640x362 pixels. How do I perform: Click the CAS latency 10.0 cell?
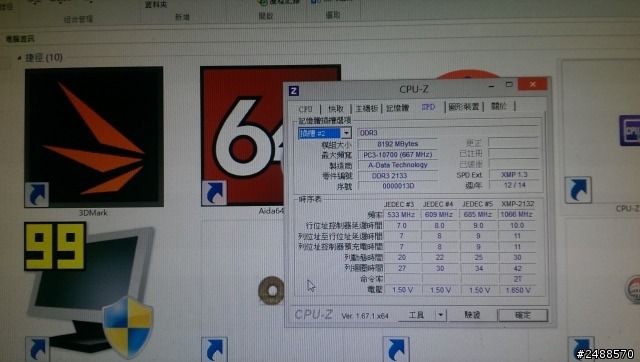(517, 225)
